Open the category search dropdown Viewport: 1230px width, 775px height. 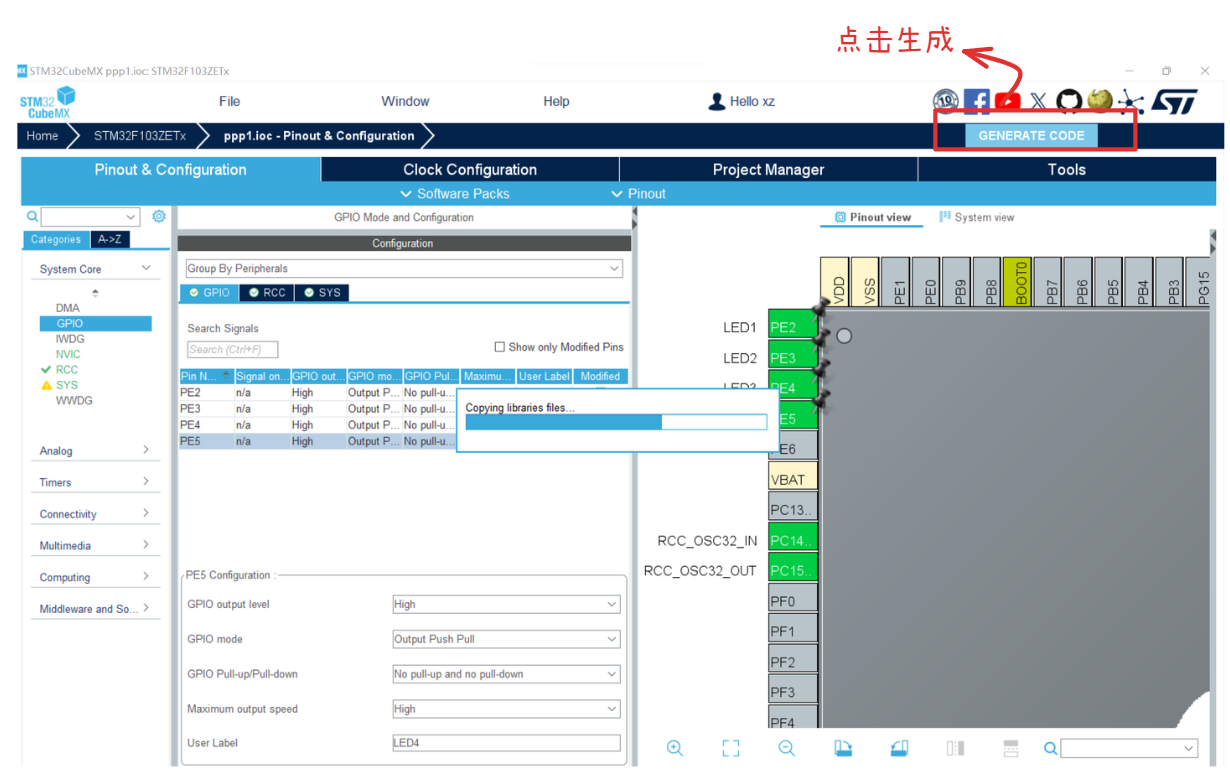click(x=131, y=217)
